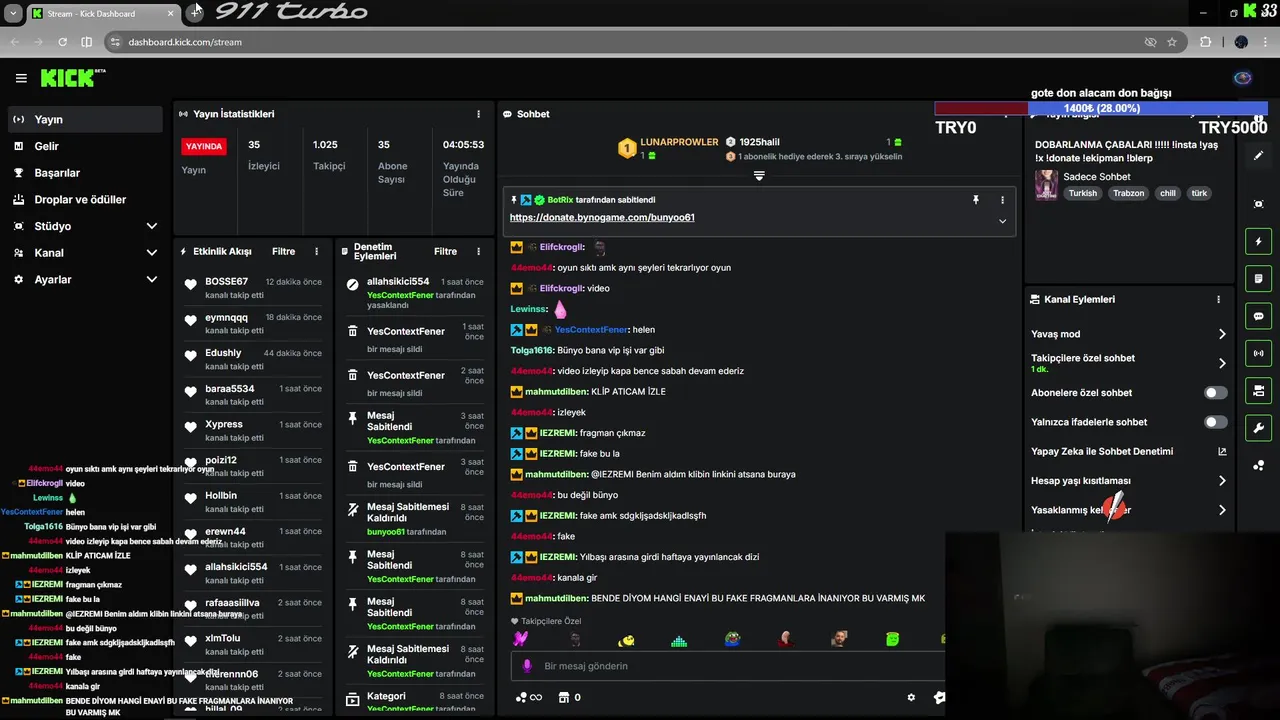This screenshot has width=1280, height=720.
Task: Unpin the pinned BotRix message with the pin icon
Action: point(976,200)
